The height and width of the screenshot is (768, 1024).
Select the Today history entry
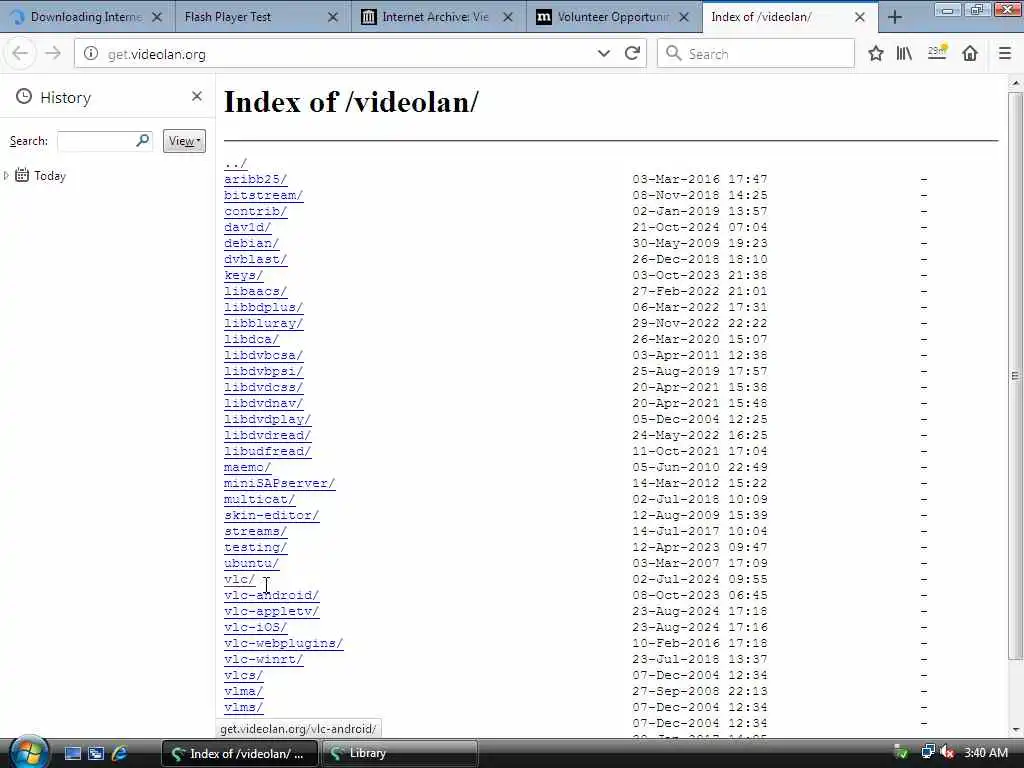[50, 176]
